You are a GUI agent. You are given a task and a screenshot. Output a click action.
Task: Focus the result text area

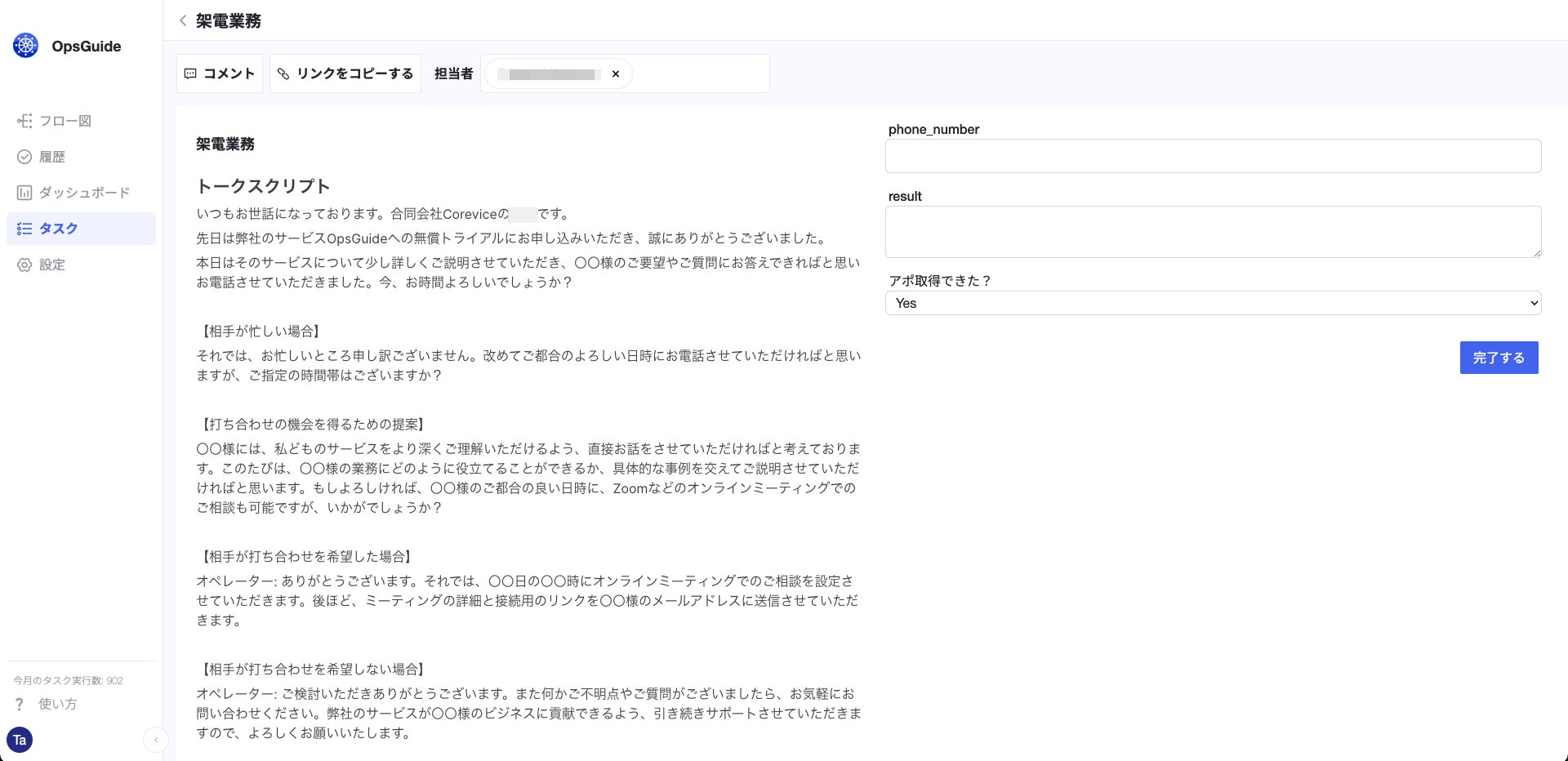click(x=1214, y=232)
